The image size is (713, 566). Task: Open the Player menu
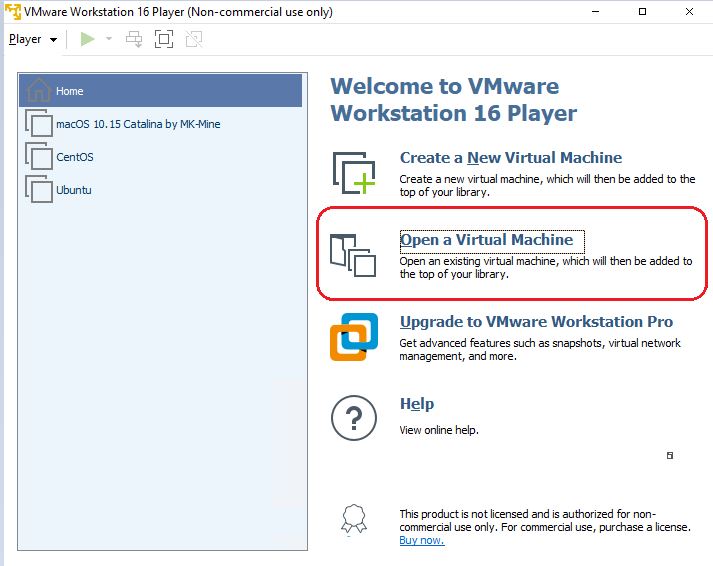coord(32,39)
